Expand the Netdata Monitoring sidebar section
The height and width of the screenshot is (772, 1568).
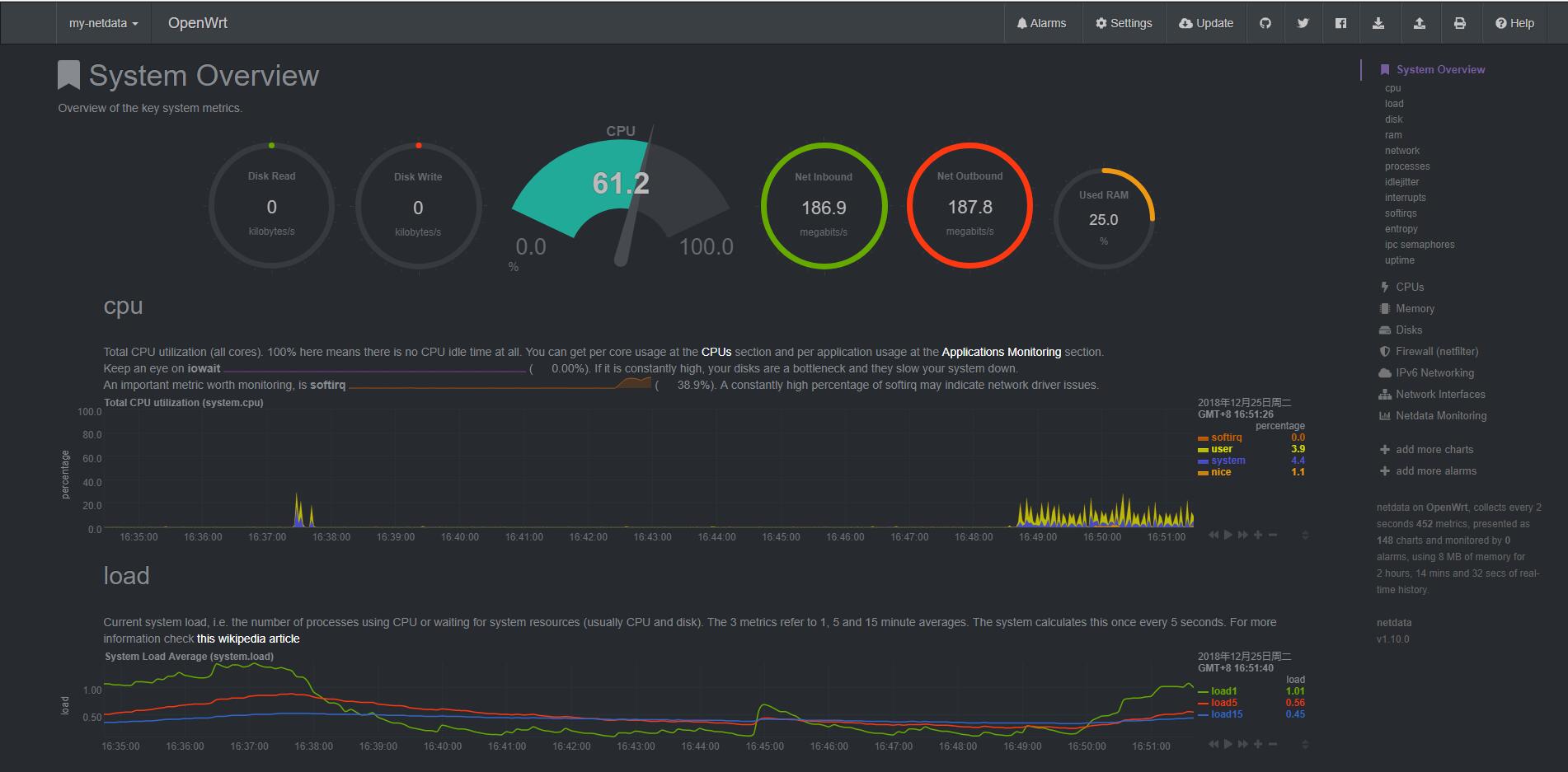tap(1441, 415)
